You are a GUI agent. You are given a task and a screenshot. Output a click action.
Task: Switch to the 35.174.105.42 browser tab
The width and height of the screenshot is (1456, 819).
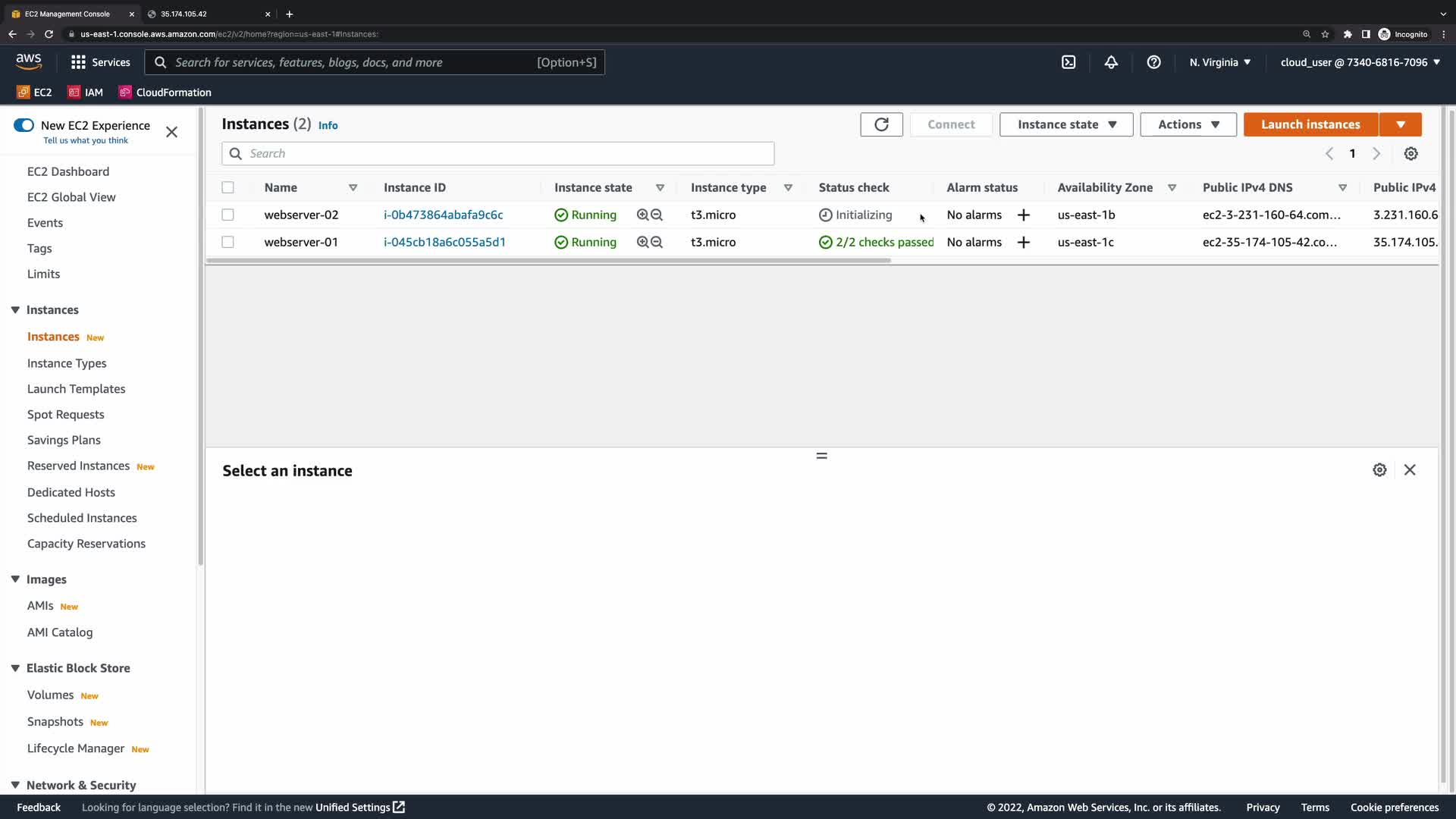[x=205, y=14]
